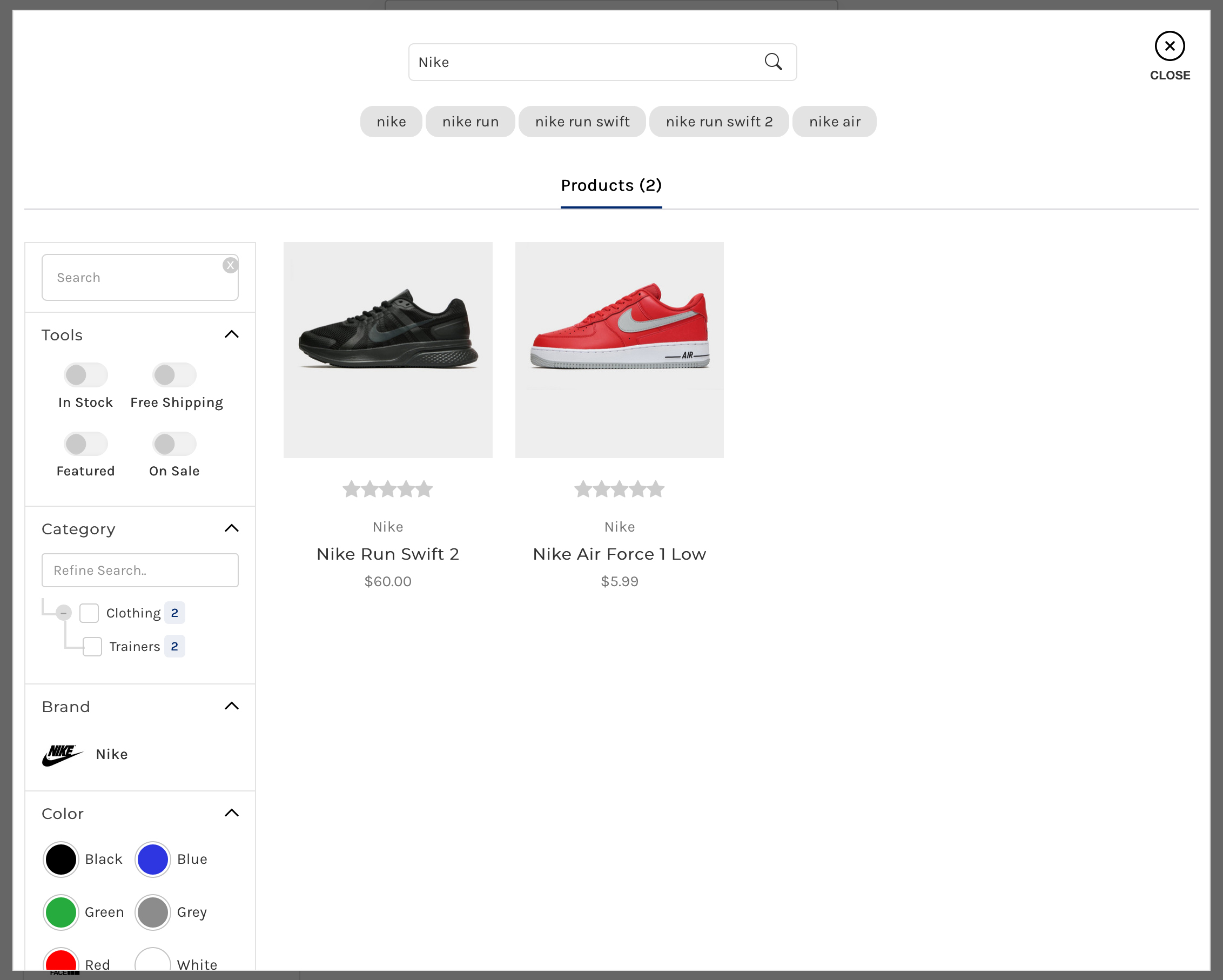This screenshot has height=980, width=1223.
Task: Check the Trainers category checkbox
Action: click(x=92, y=646)
